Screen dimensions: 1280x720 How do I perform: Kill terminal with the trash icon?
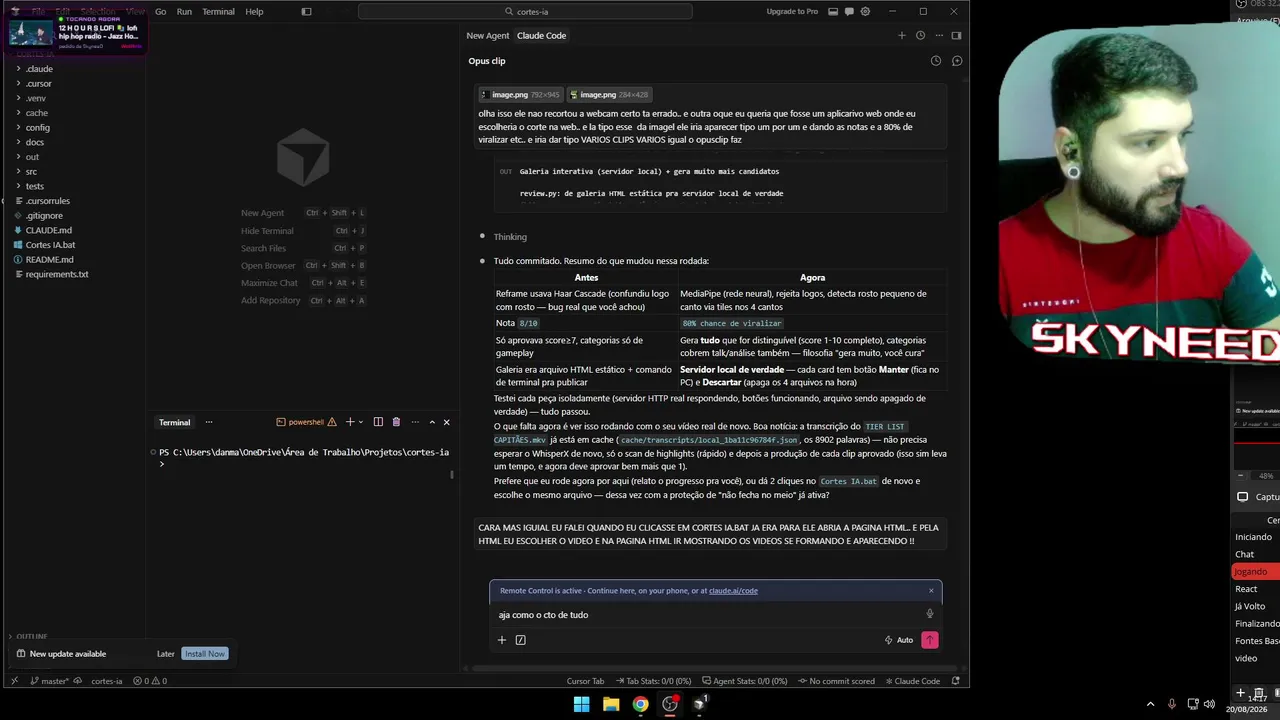[396, 422]
